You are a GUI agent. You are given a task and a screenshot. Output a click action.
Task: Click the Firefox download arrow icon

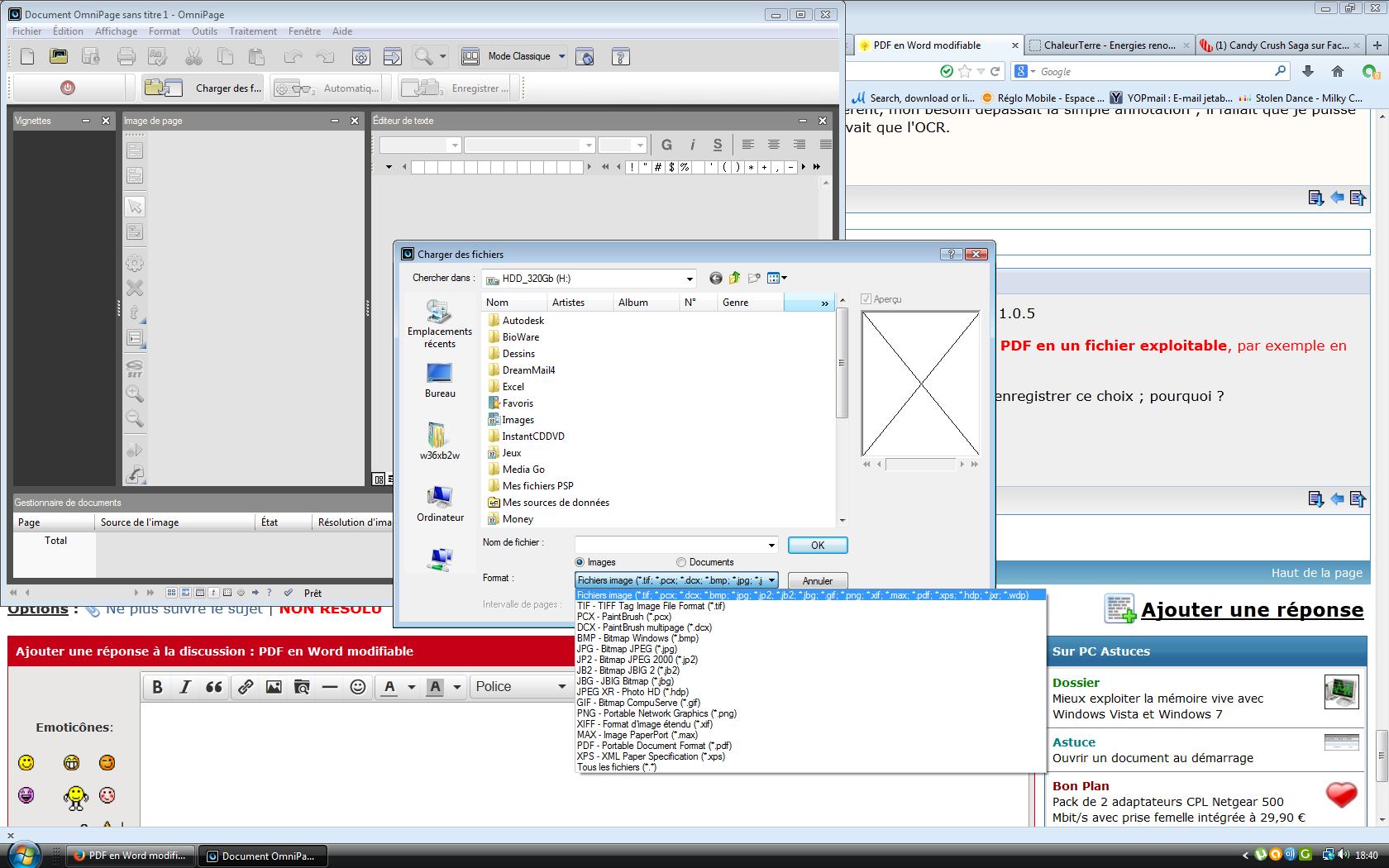point(1308,72)
